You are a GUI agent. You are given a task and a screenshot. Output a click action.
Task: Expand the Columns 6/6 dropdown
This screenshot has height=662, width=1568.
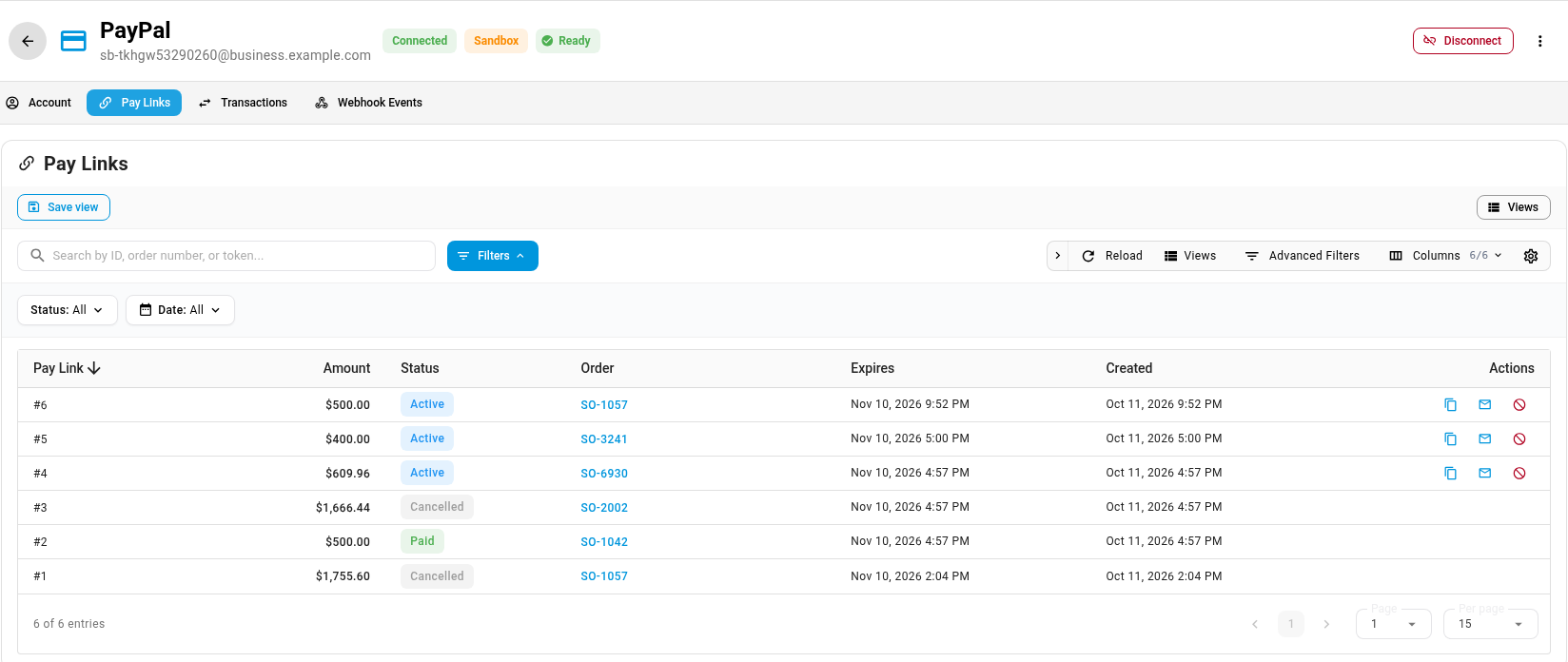1446,256
